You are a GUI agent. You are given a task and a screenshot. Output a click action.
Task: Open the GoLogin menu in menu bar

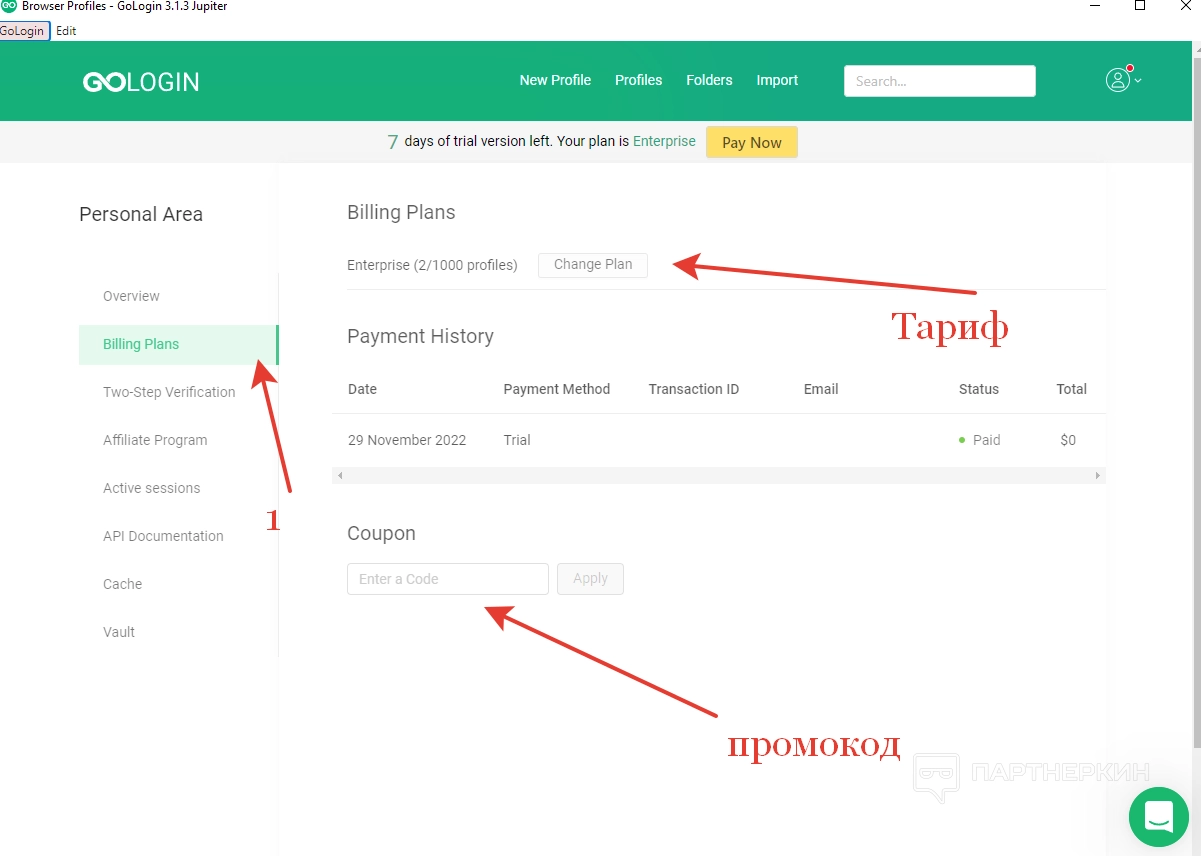24,31
